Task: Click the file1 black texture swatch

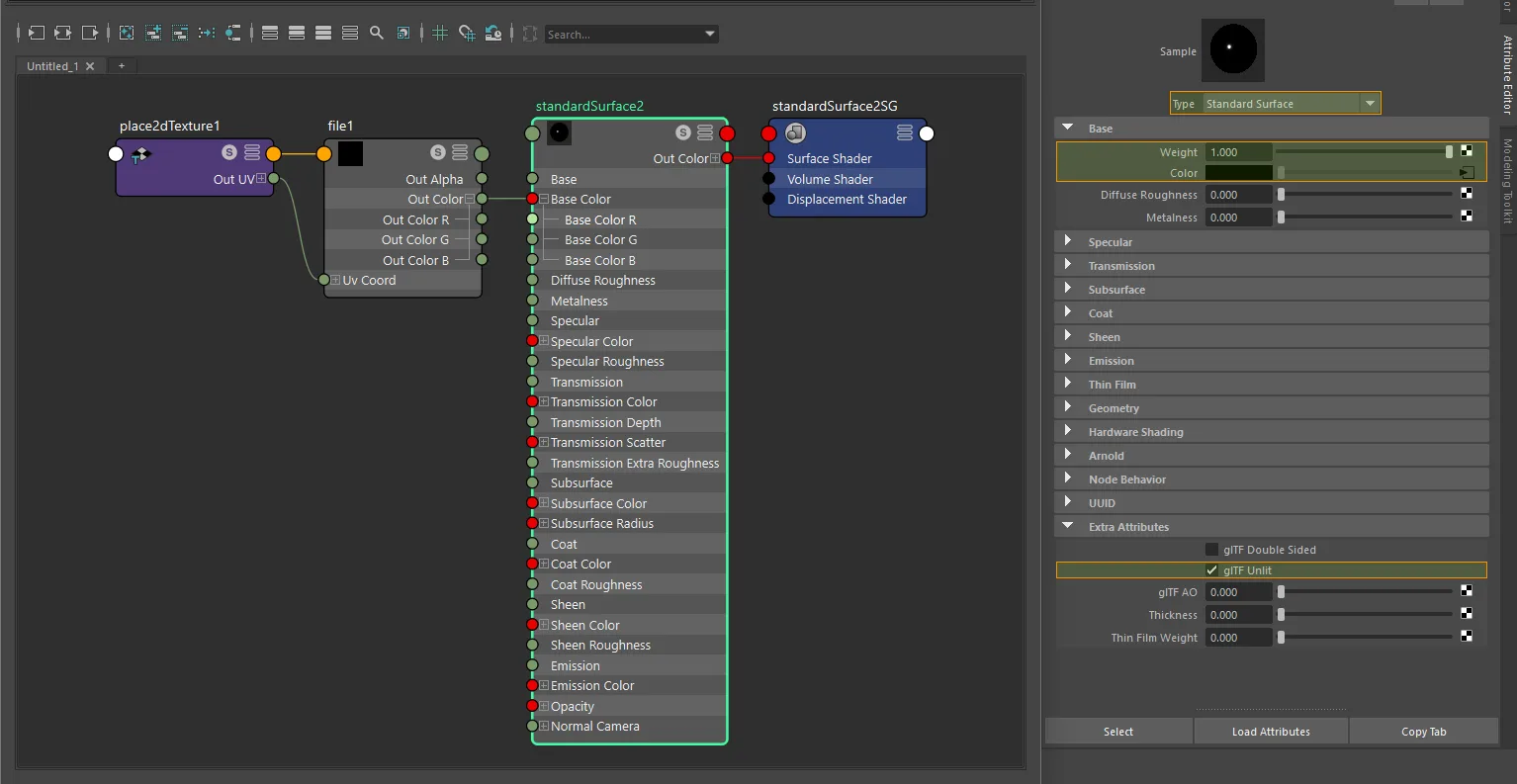Action: [x=350, y=153]
